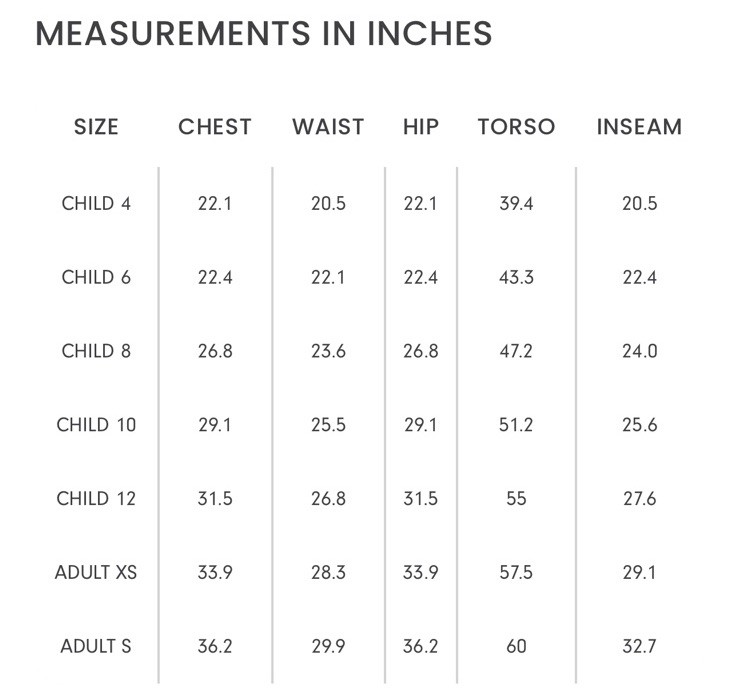Click the Child 10 waist value 25.5

click(328, 425)
